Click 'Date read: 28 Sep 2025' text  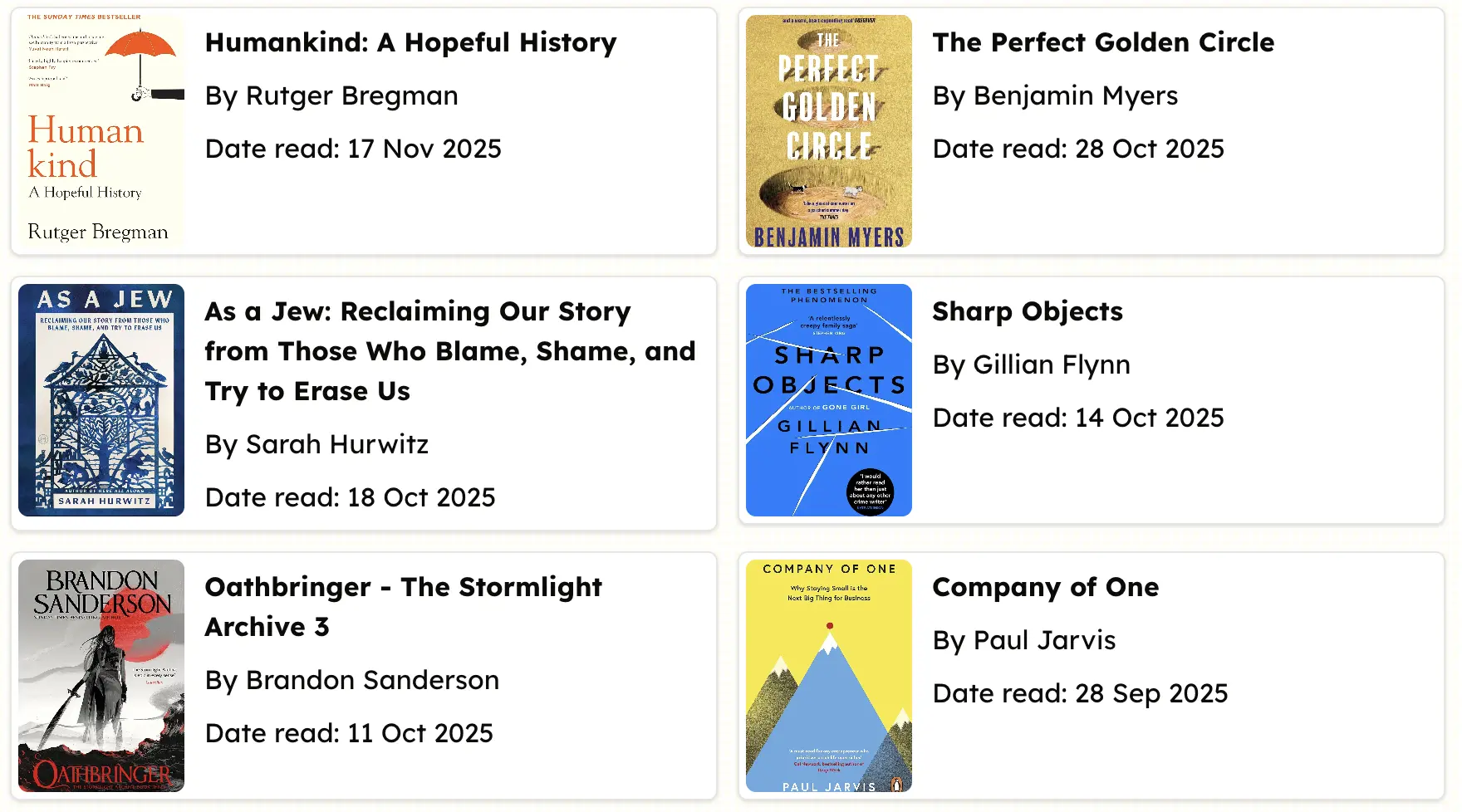pos(1080,693)
